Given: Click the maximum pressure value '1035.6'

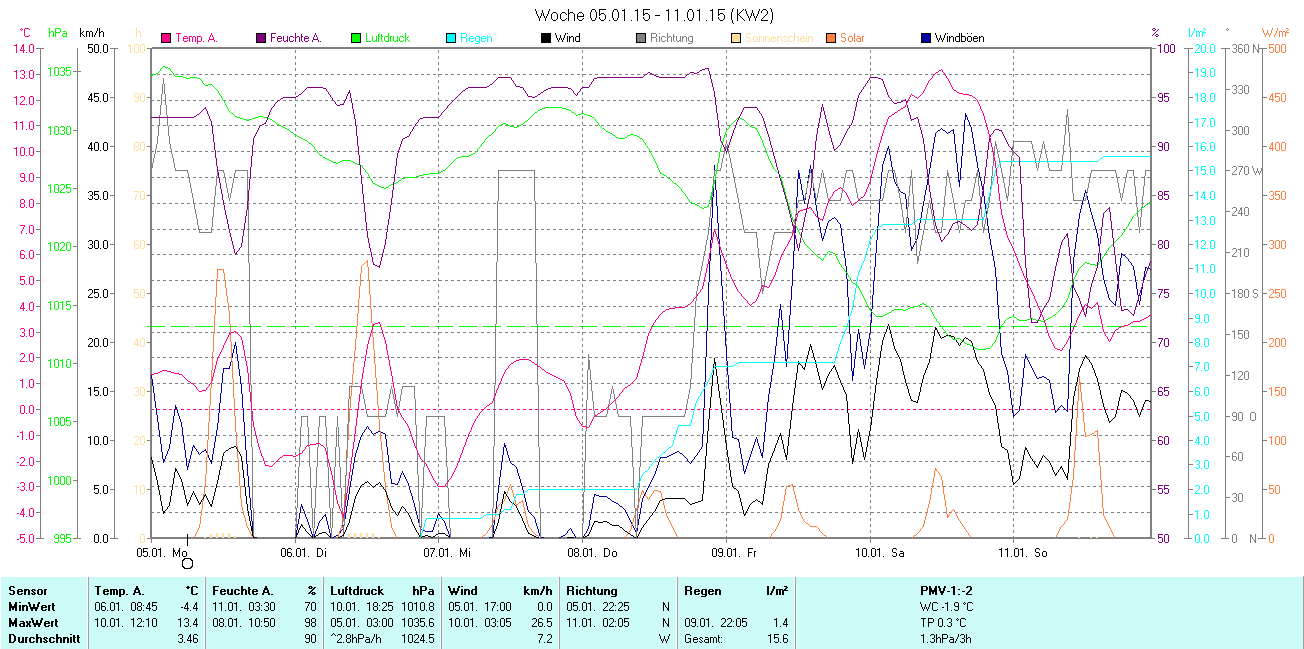Looking at the screenshot, I should pyautogui.click(x=419, y=623).
